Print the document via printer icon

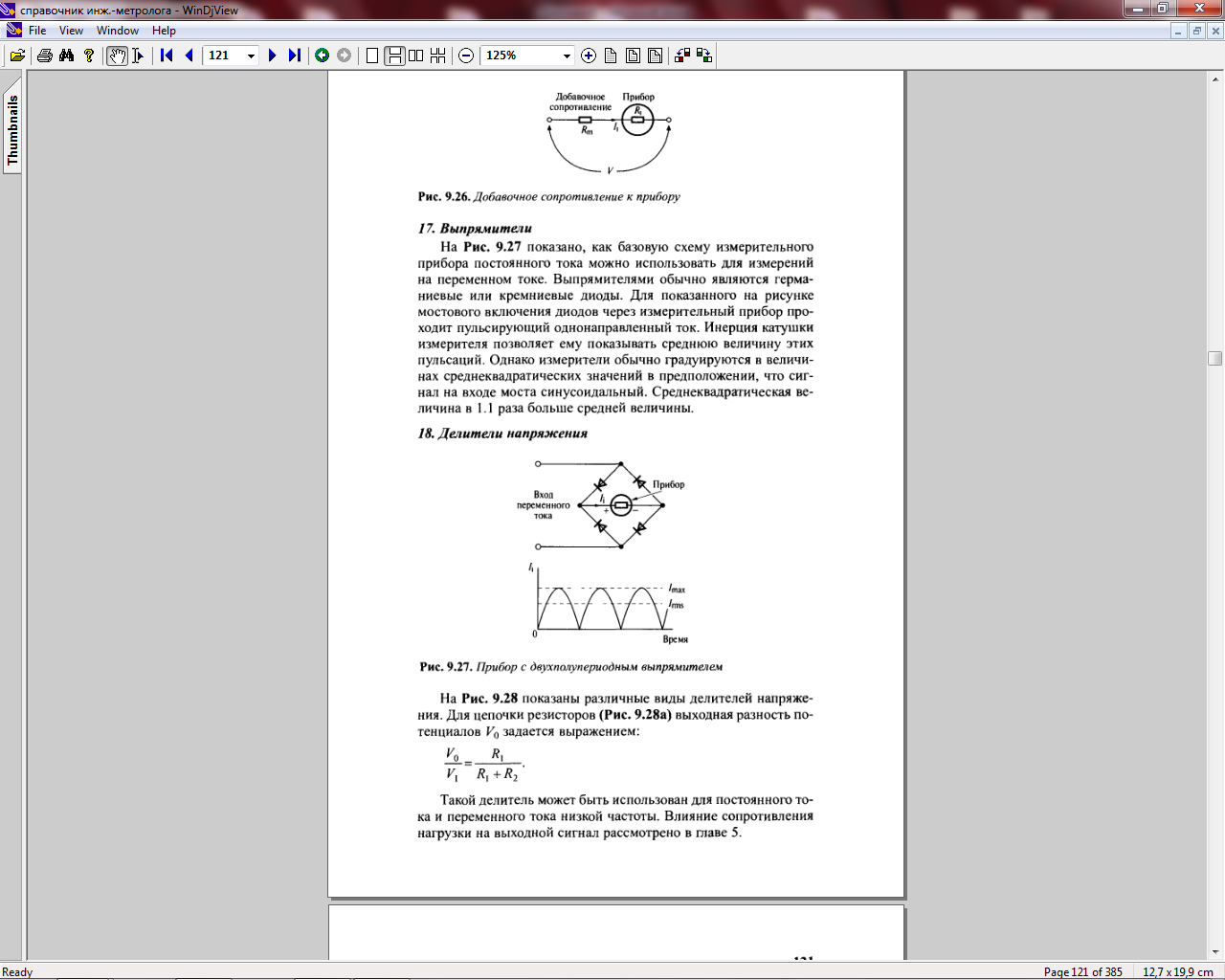pyautogui.click(x=44, y=56)
